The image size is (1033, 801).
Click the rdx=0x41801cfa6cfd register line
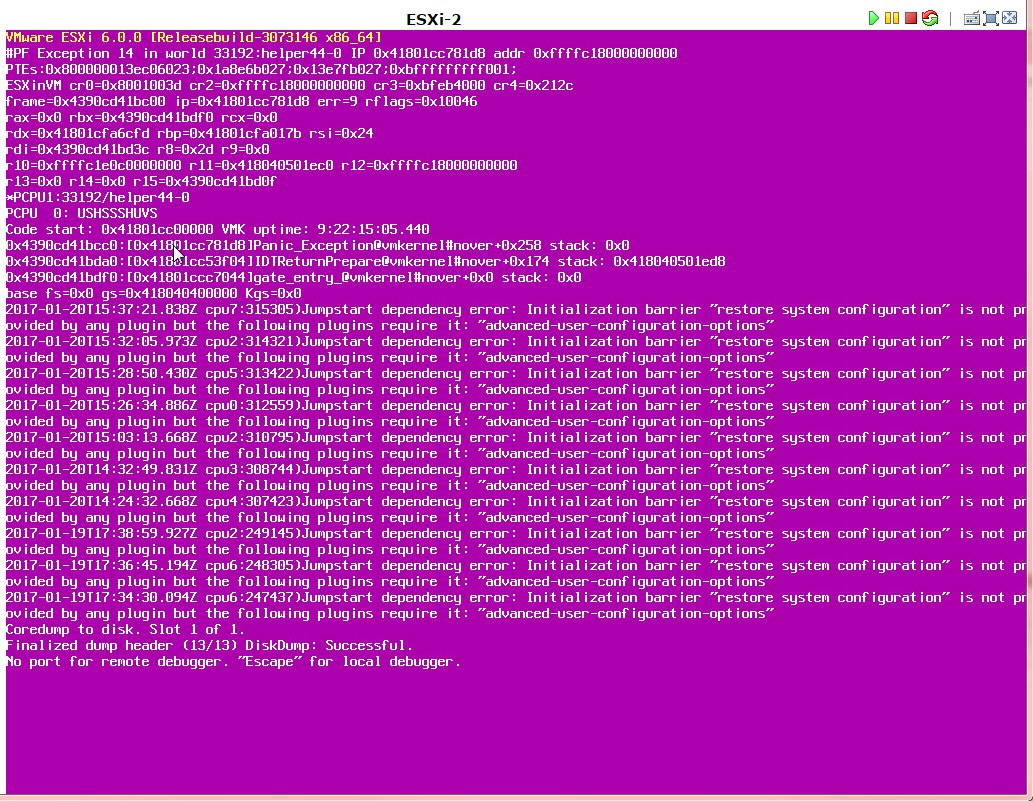190,134
